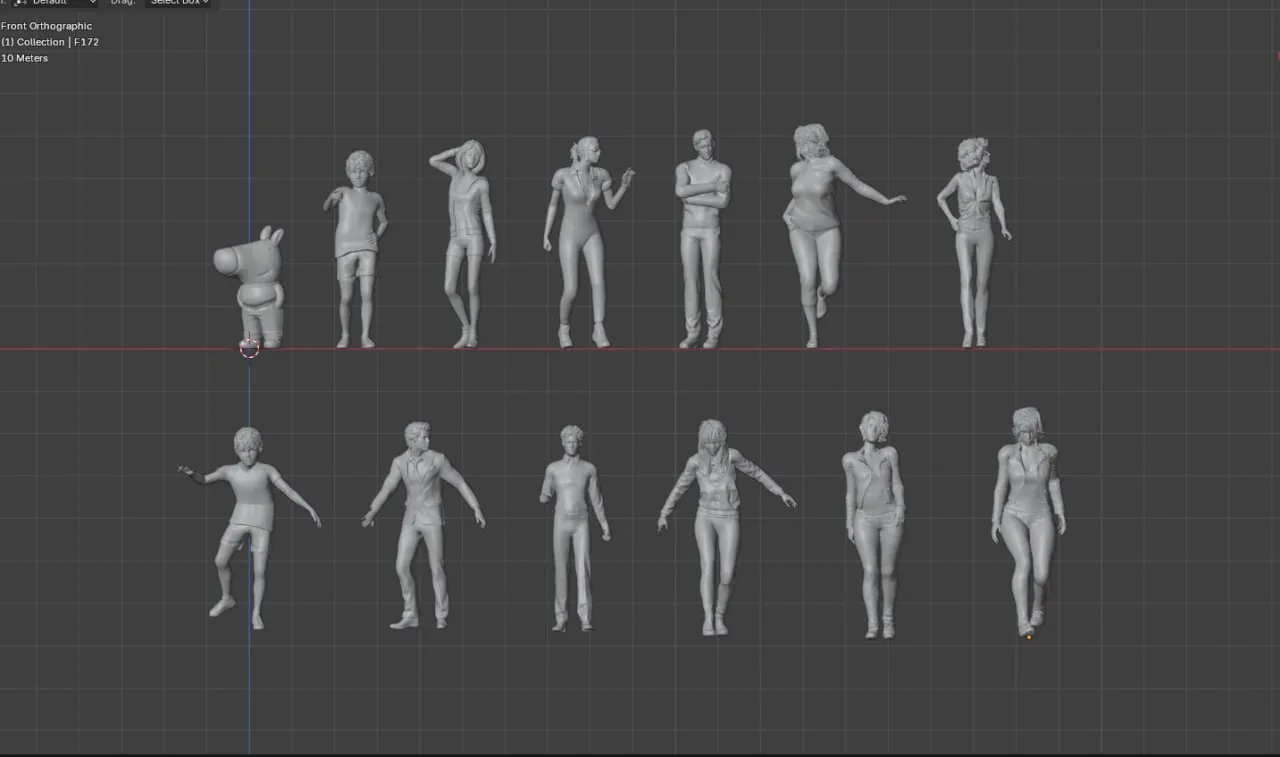Click the "Front Orthographic" view label
Image resolution: width=1280 pixels, height=757 pixels.
(x=46, y=26)
